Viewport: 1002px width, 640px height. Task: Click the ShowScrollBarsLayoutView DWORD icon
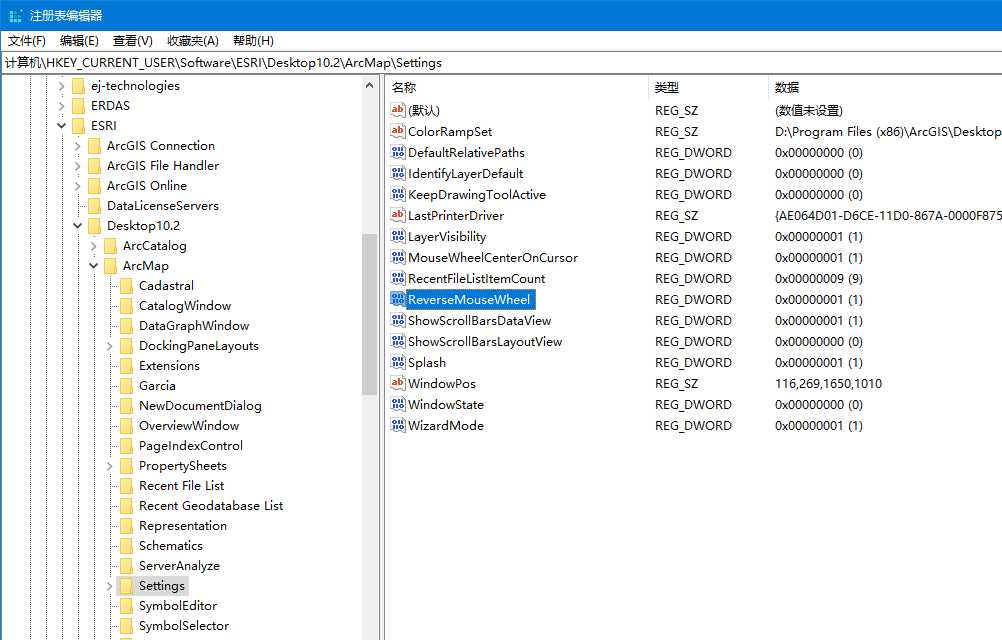(397, 341)
